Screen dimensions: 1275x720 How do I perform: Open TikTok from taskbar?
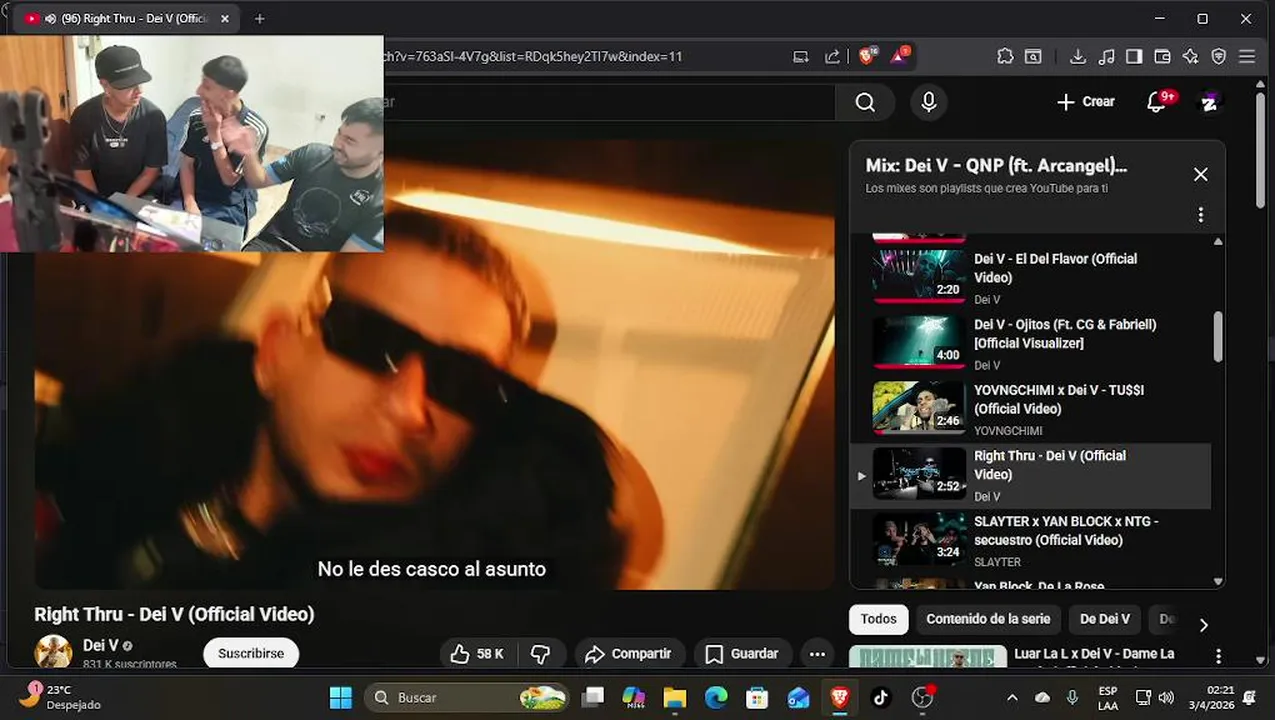click(x=880, y=697)
